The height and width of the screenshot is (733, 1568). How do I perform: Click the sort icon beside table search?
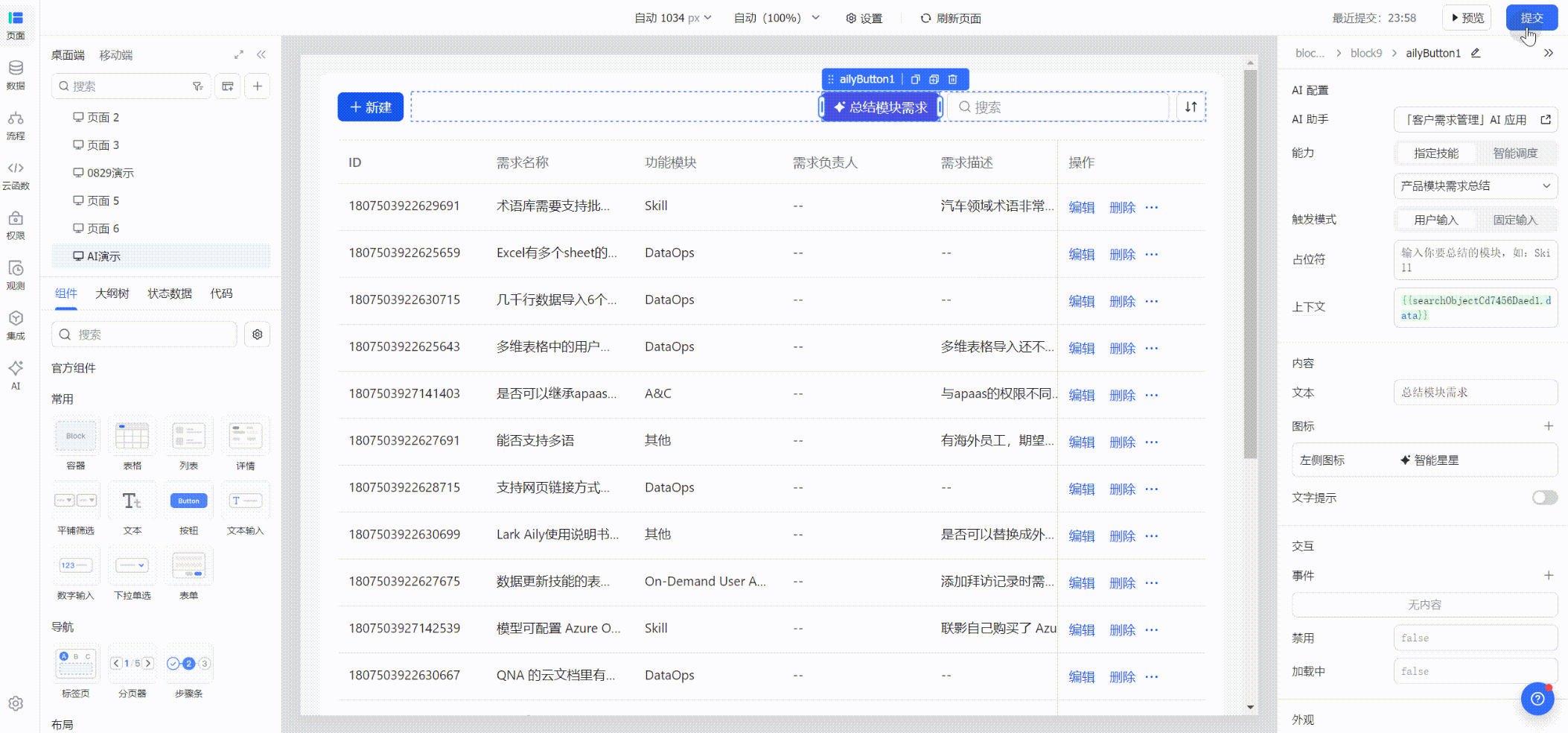(x=1191, y=107)
